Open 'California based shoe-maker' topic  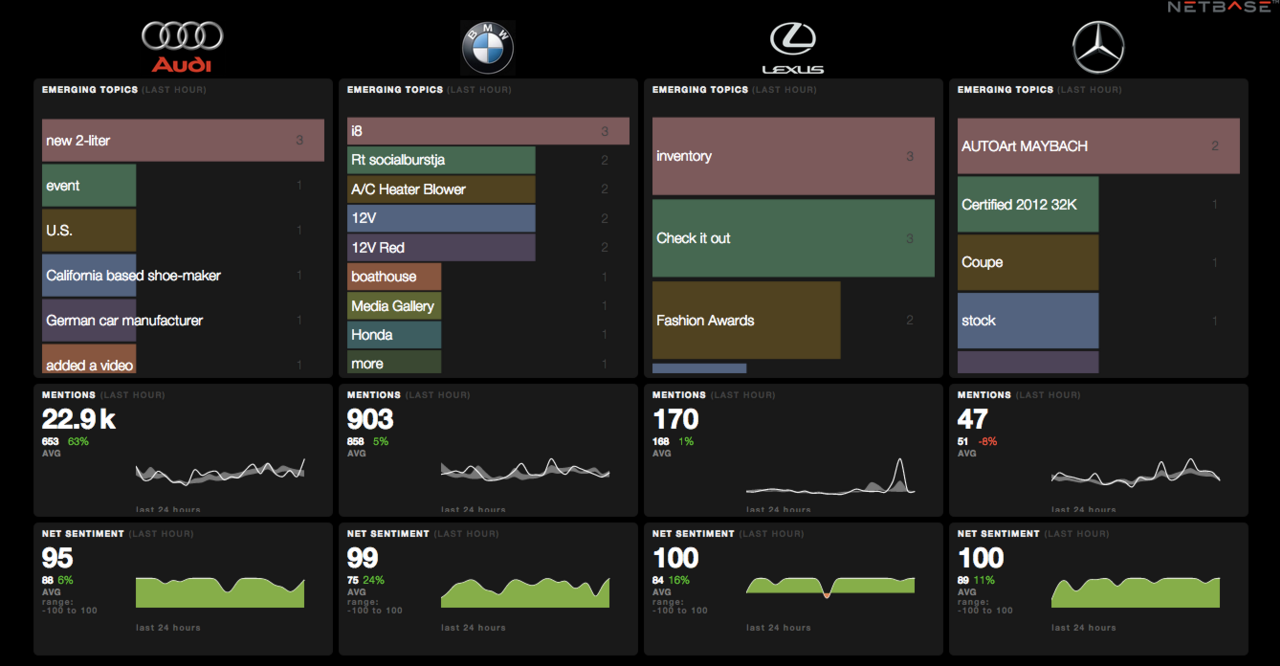coord(89,275)
